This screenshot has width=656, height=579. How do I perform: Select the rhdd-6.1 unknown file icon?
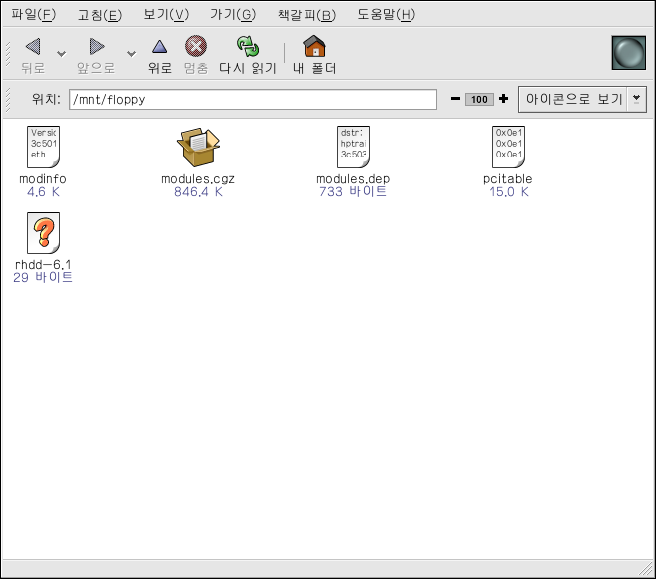click(43, 235)
